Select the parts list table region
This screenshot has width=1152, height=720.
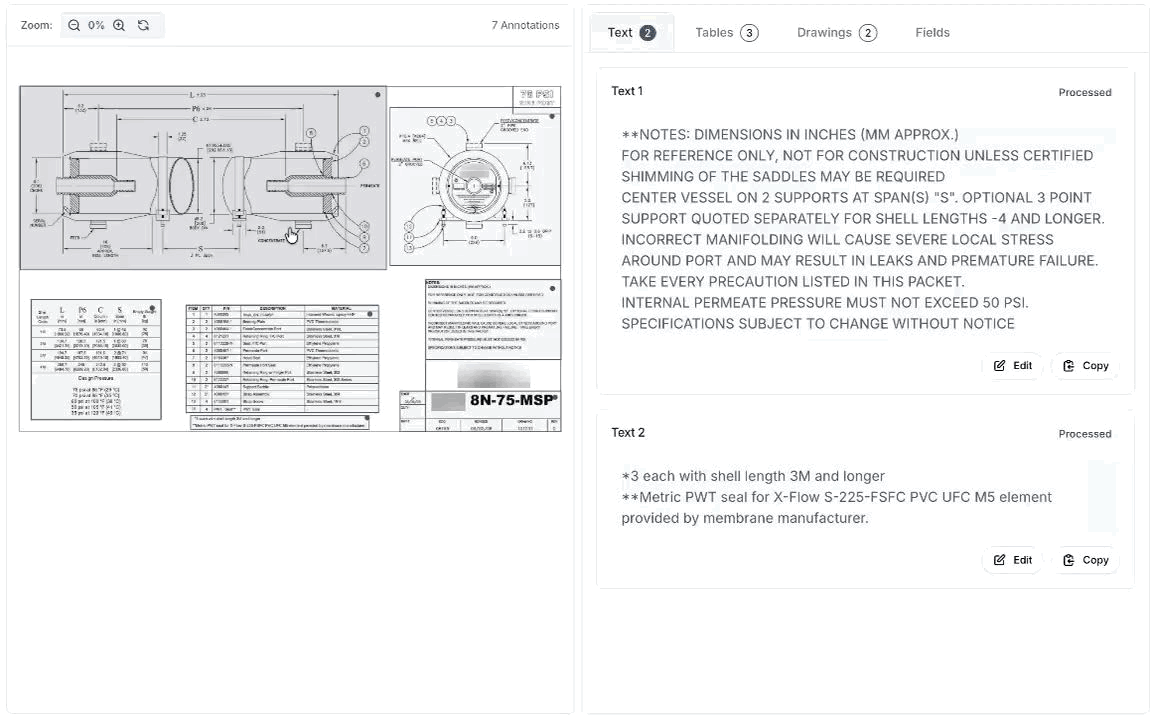point(283,360)
